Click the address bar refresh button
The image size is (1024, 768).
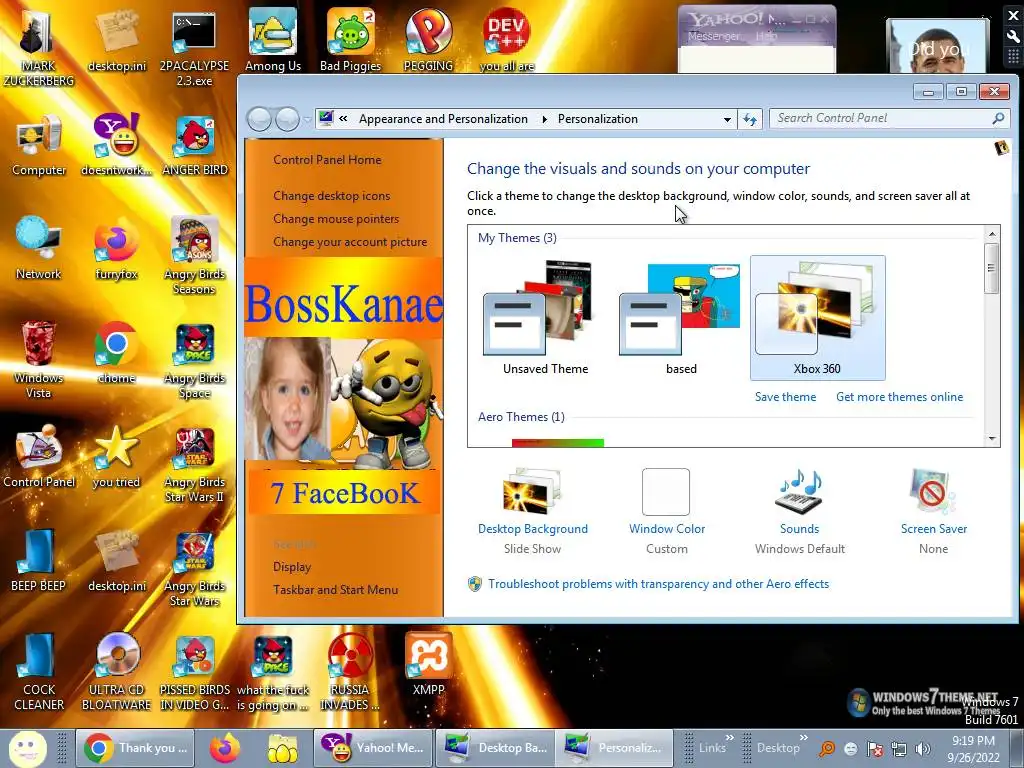click(750, 119)
